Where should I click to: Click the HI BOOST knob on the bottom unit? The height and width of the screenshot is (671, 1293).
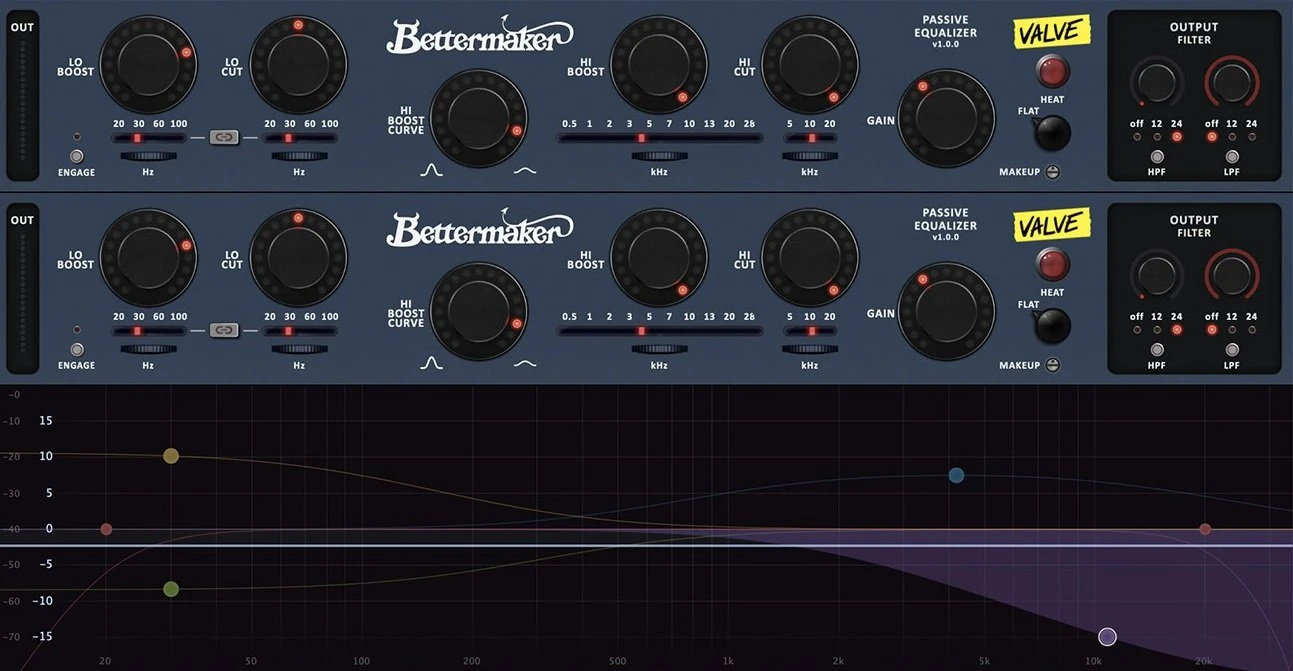point(659,257)
